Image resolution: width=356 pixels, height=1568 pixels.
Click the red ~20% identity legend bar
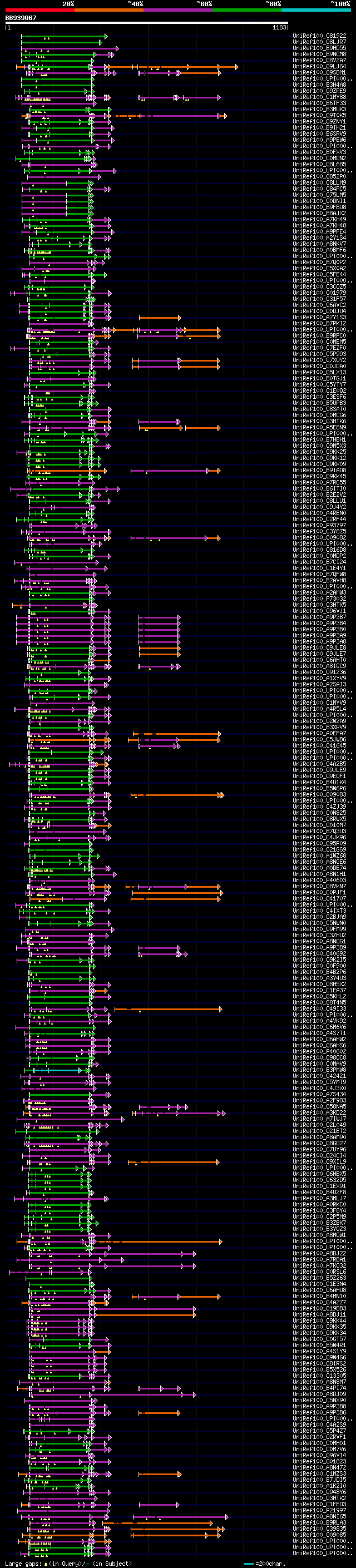39,10
